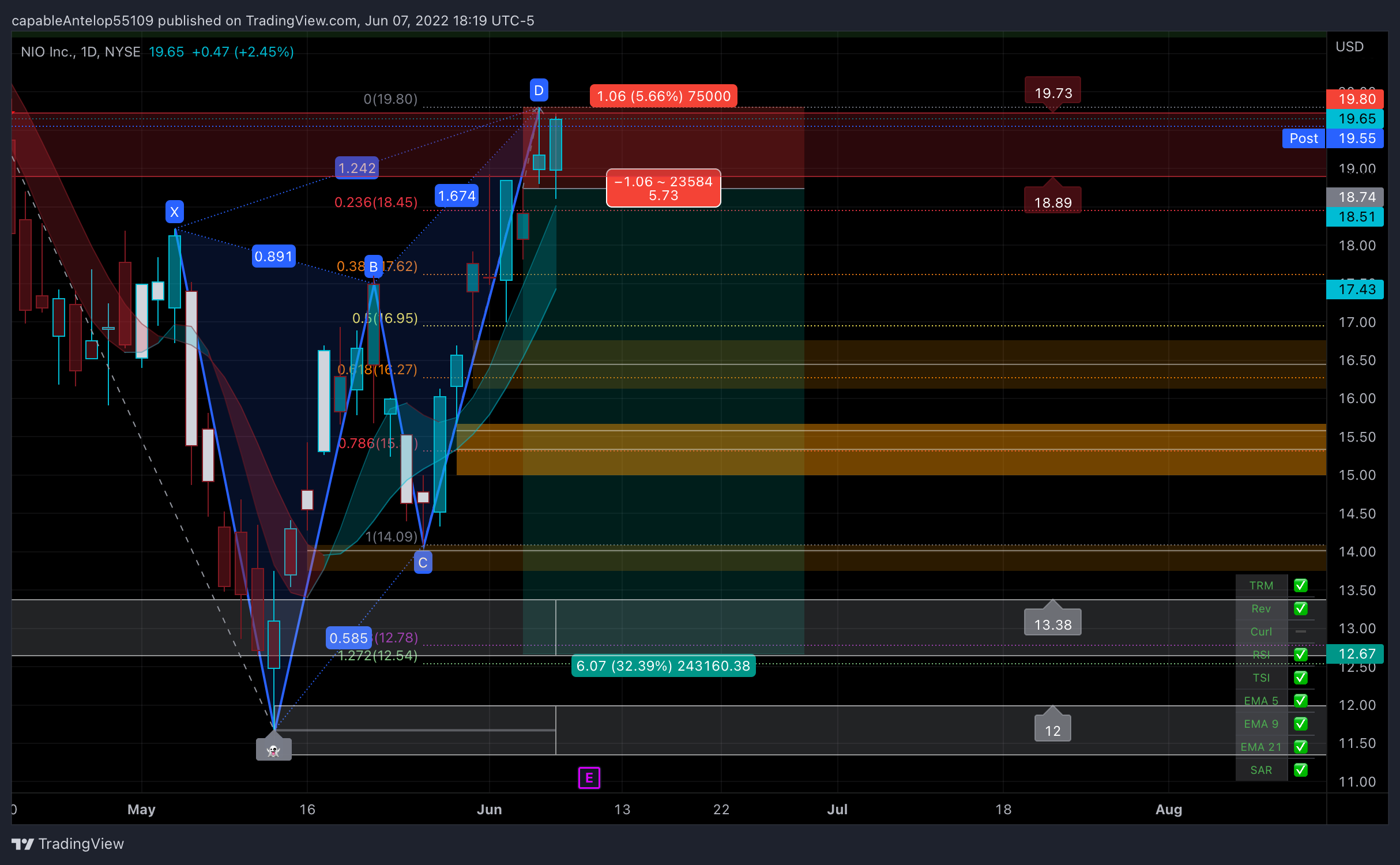Click the C pattern point marker
Screen dimensions: 1400x865
(423, 562)
